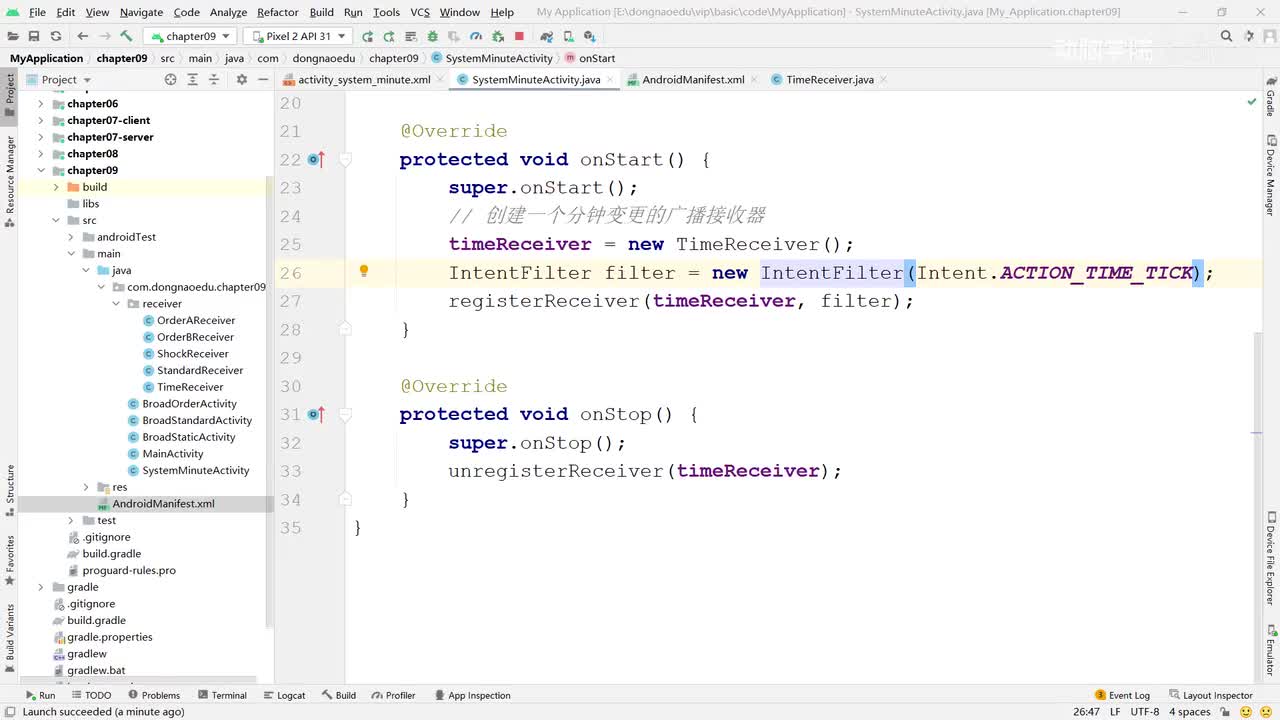
Task: Select AndroidManifest.xml in the project tree
Action: click(163, 504)
